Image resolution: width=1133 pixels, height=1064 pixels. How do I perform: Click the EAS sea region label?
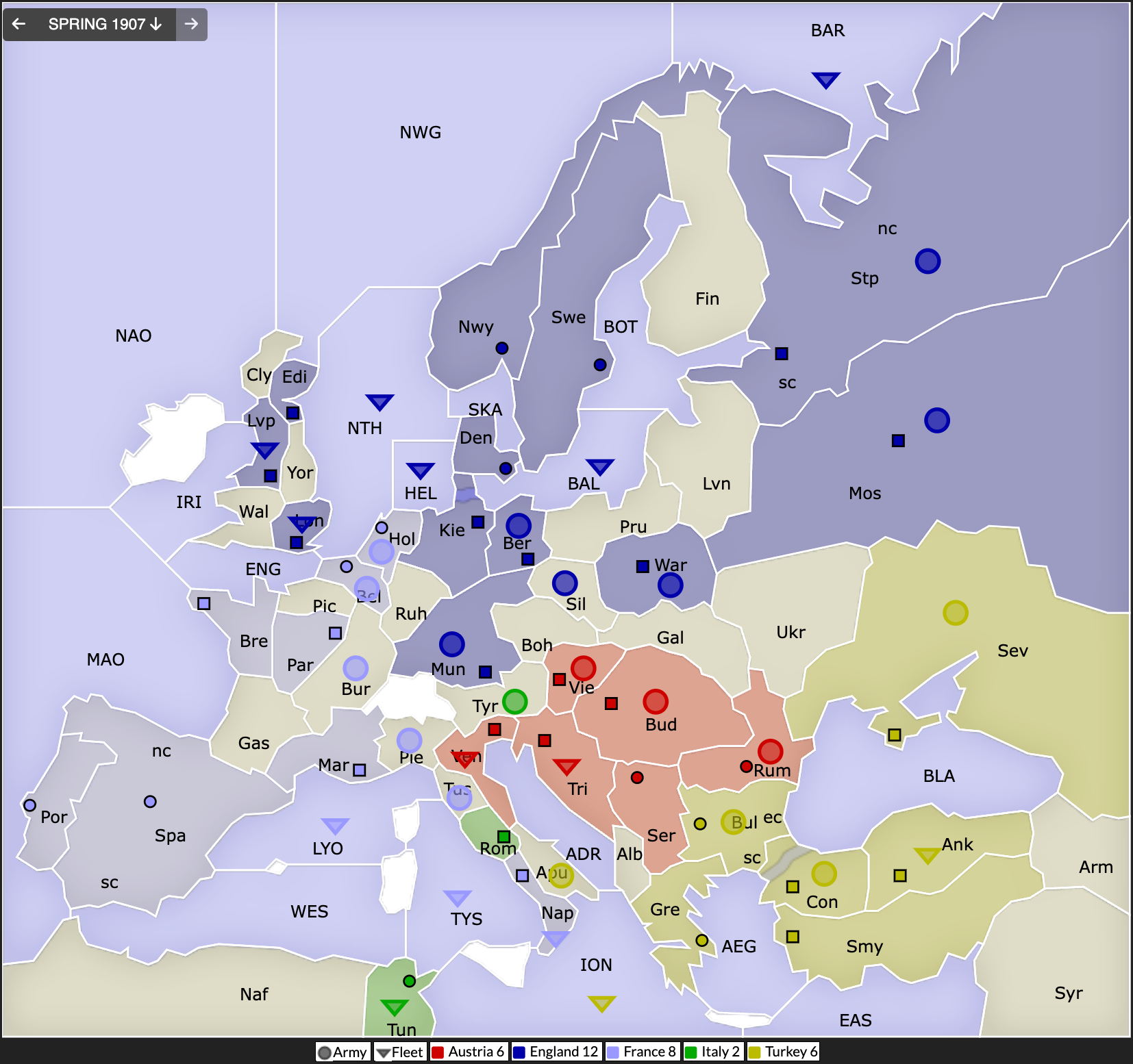(856, 1020)
